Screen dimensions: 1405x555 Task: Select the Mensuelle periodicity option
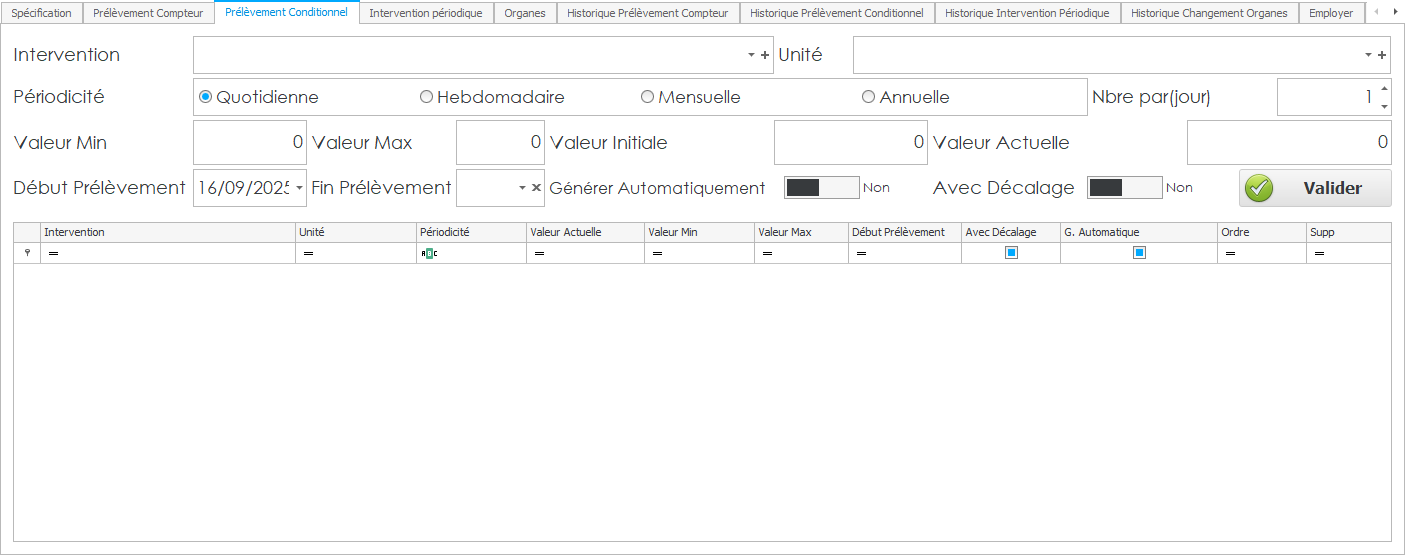click(647, 98)
